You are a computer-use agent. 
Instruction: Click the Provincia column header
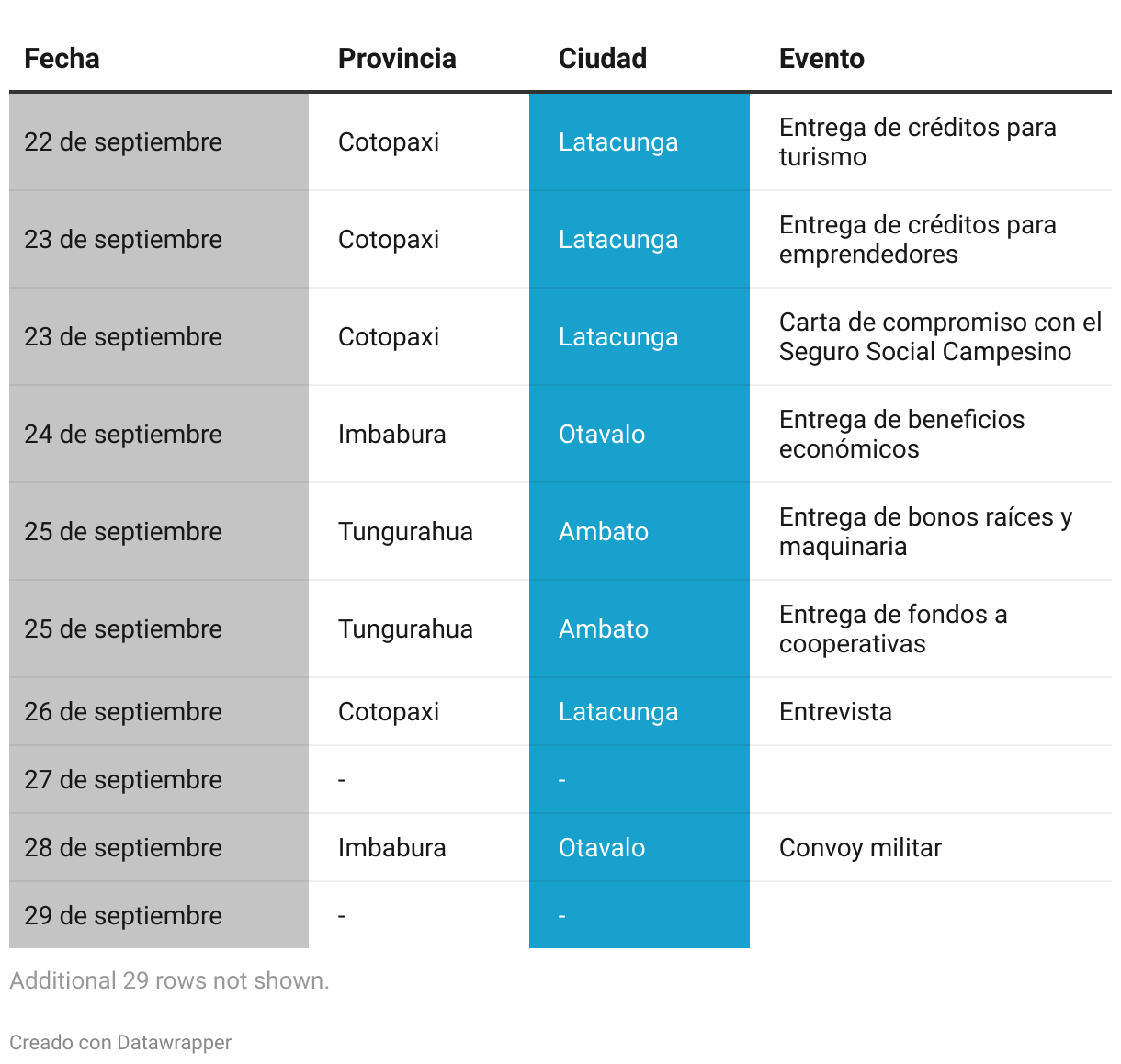pyautogui.click(x=397, y=59)
